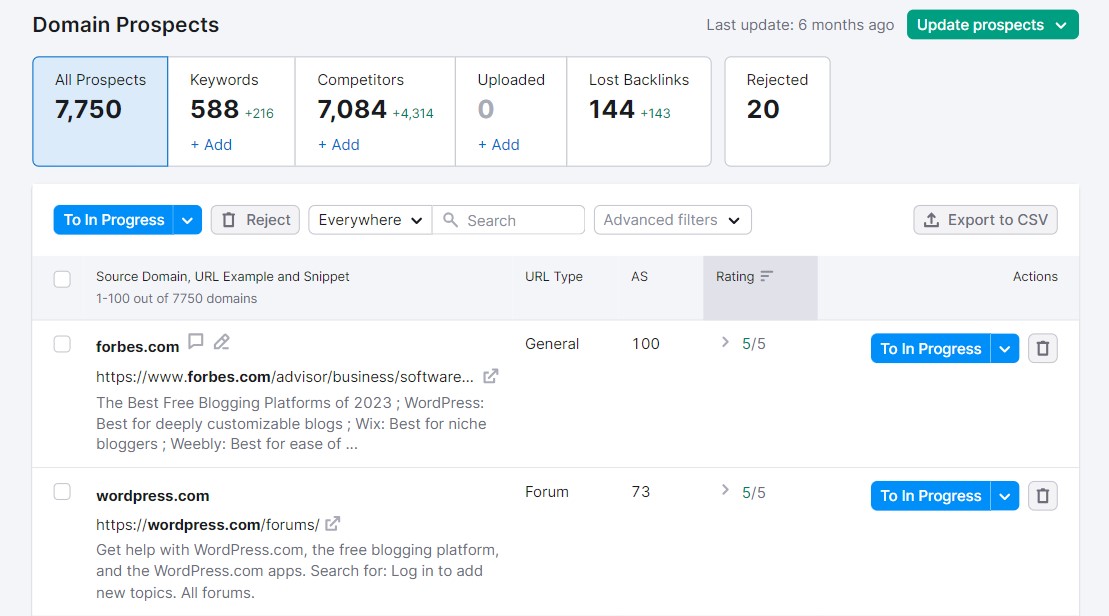Open wordpress.com To In Progress dropdown arrow

point(1004,496)
